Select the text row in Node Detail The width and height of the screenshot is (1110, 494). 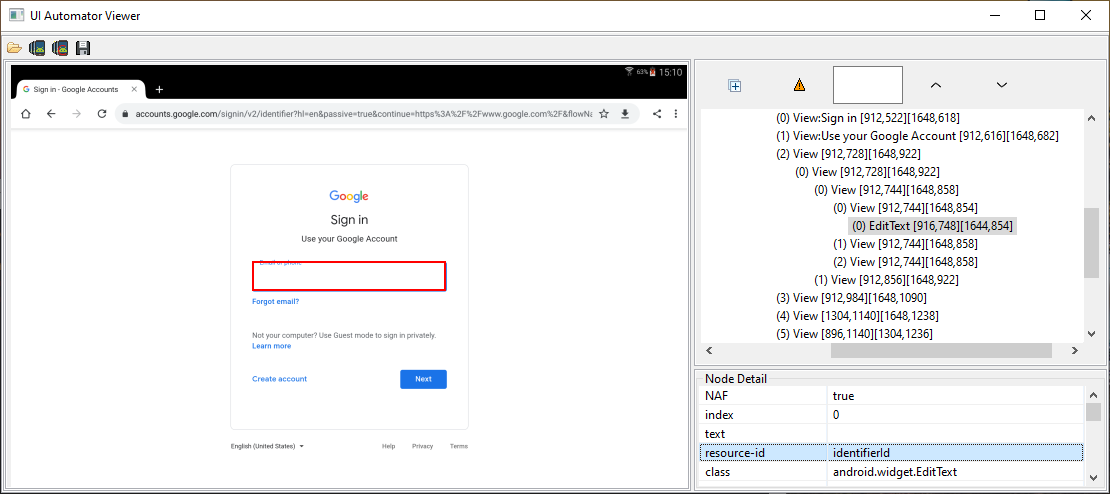click(x=891, y=433)
